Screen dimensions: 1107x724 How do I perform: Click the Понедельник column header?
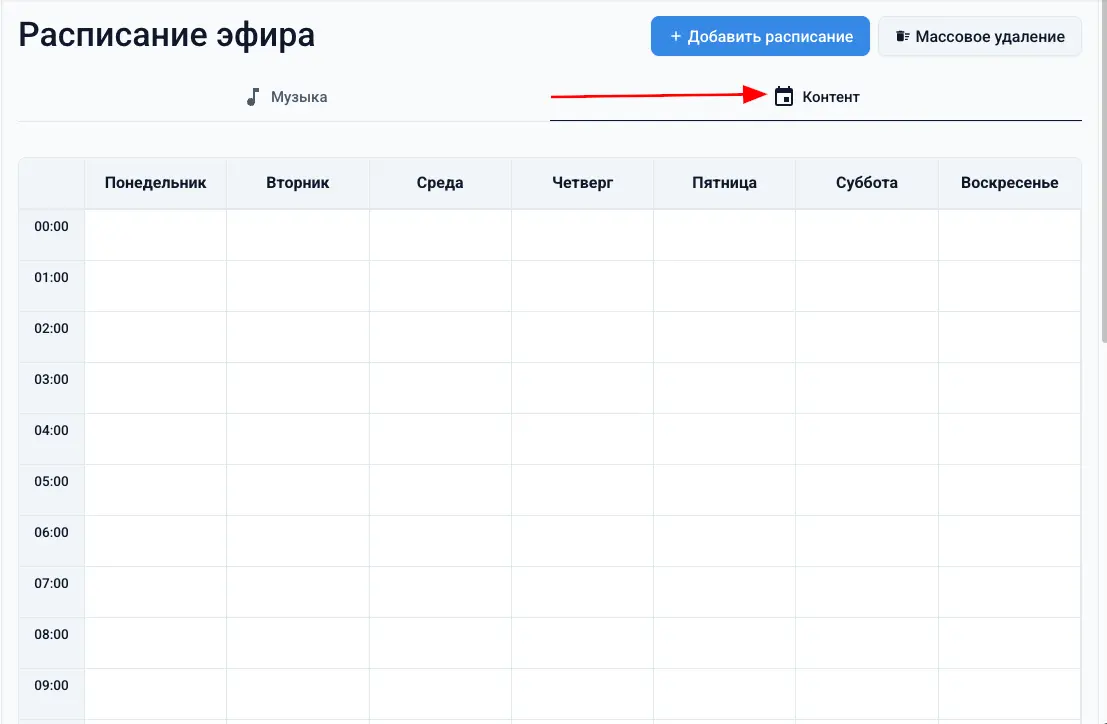pyautogui.click(x=155, y=182)
